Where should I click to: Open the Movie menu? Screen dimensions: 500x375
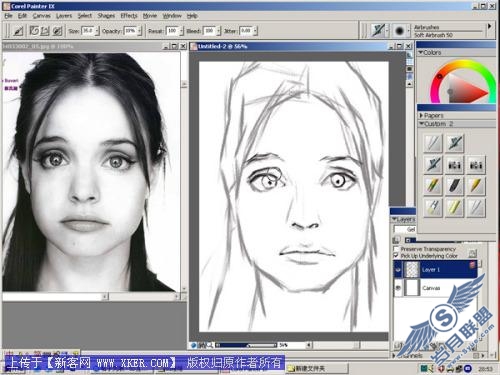[150, 16]
